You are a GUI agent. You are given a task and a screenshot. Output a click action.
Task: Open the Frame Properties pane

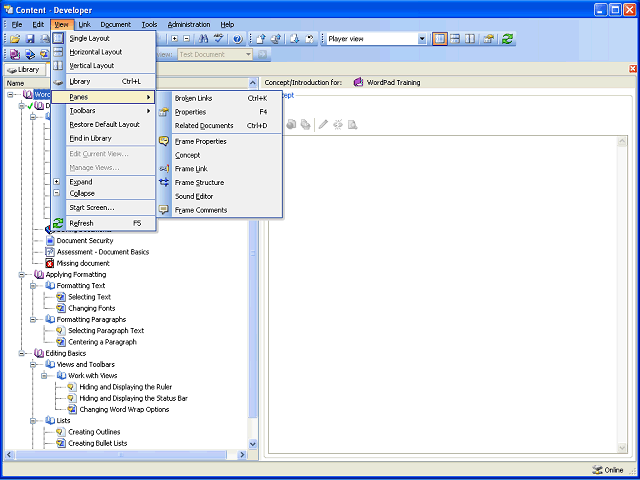point(220,142)
